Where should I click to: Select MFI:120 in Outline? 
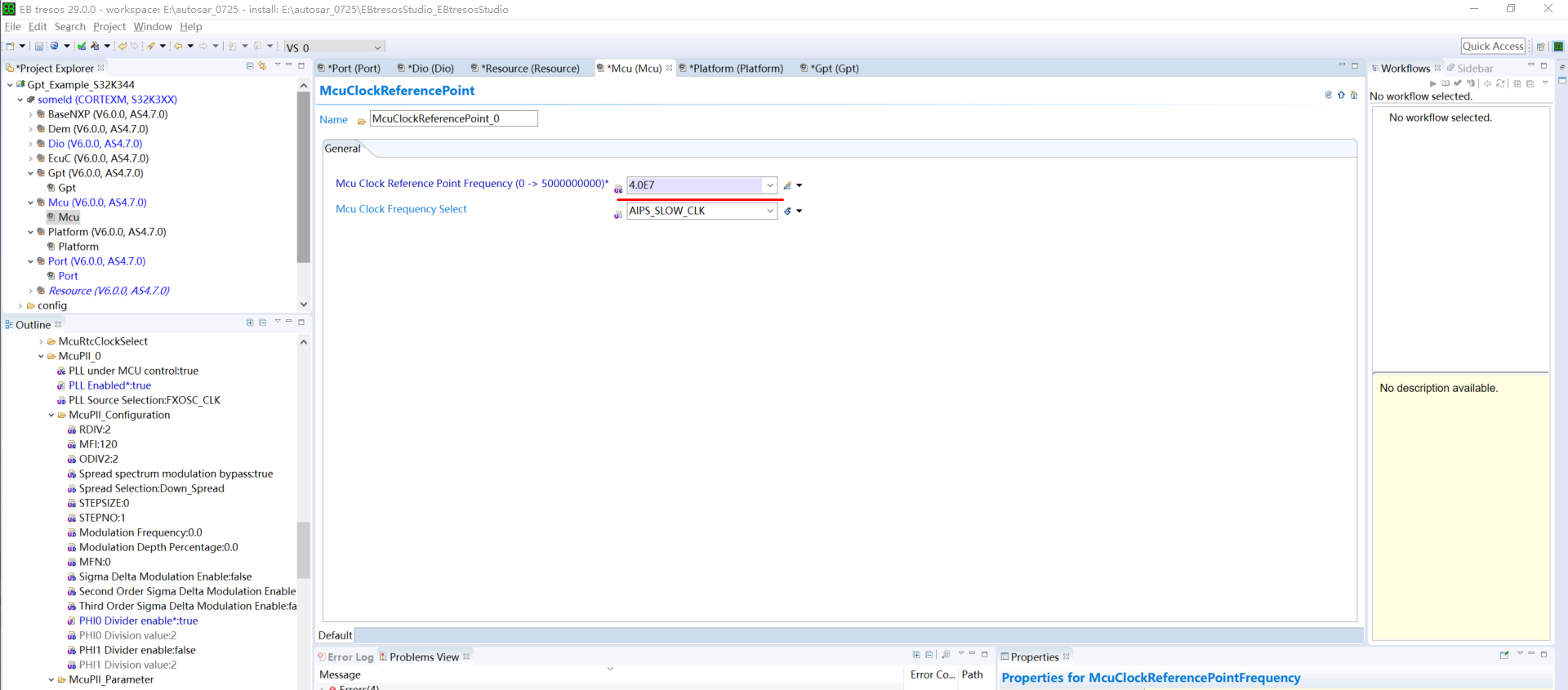(x=98, y=444)
